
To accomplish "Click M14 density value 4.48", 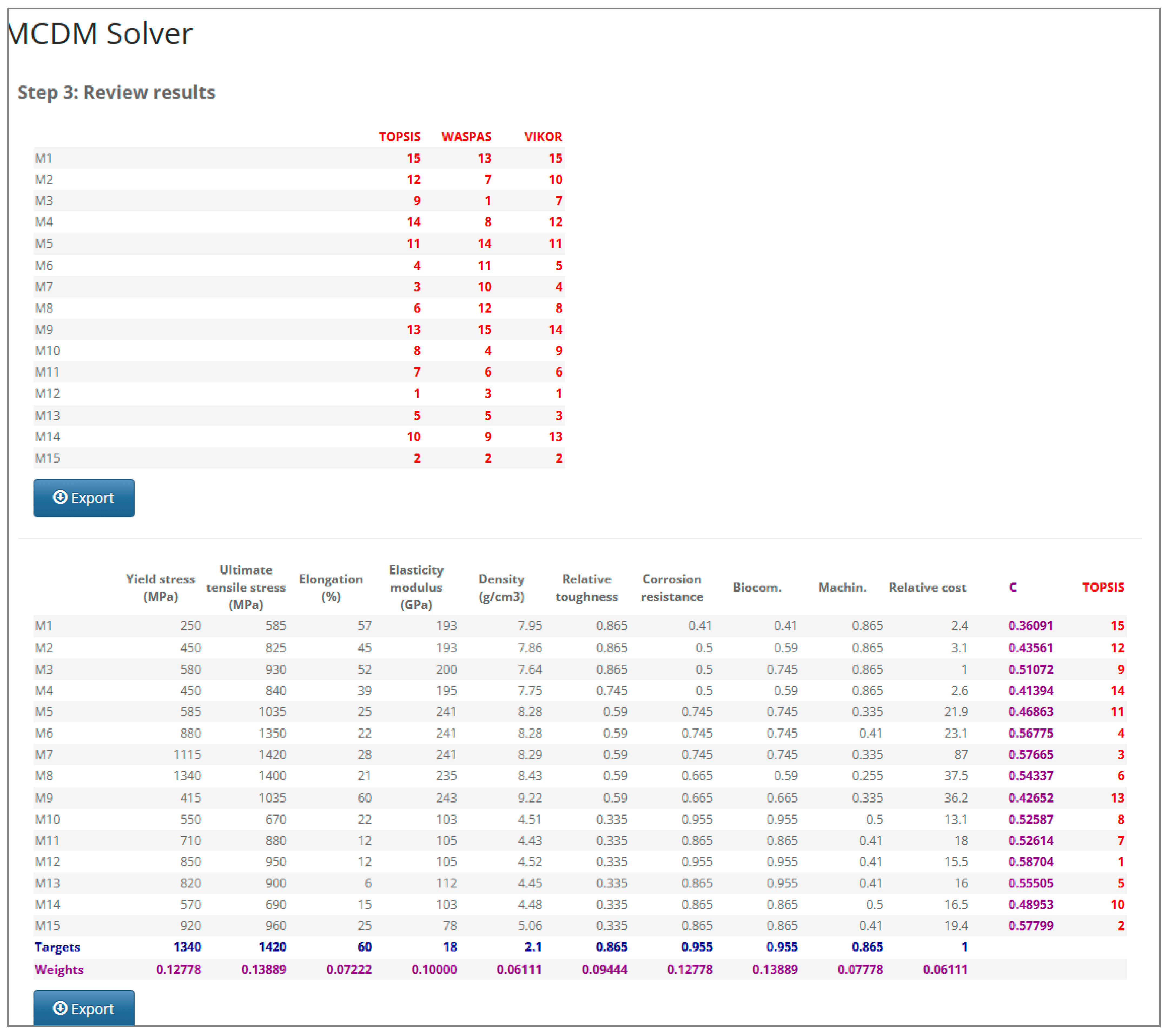I will point(530,905).
